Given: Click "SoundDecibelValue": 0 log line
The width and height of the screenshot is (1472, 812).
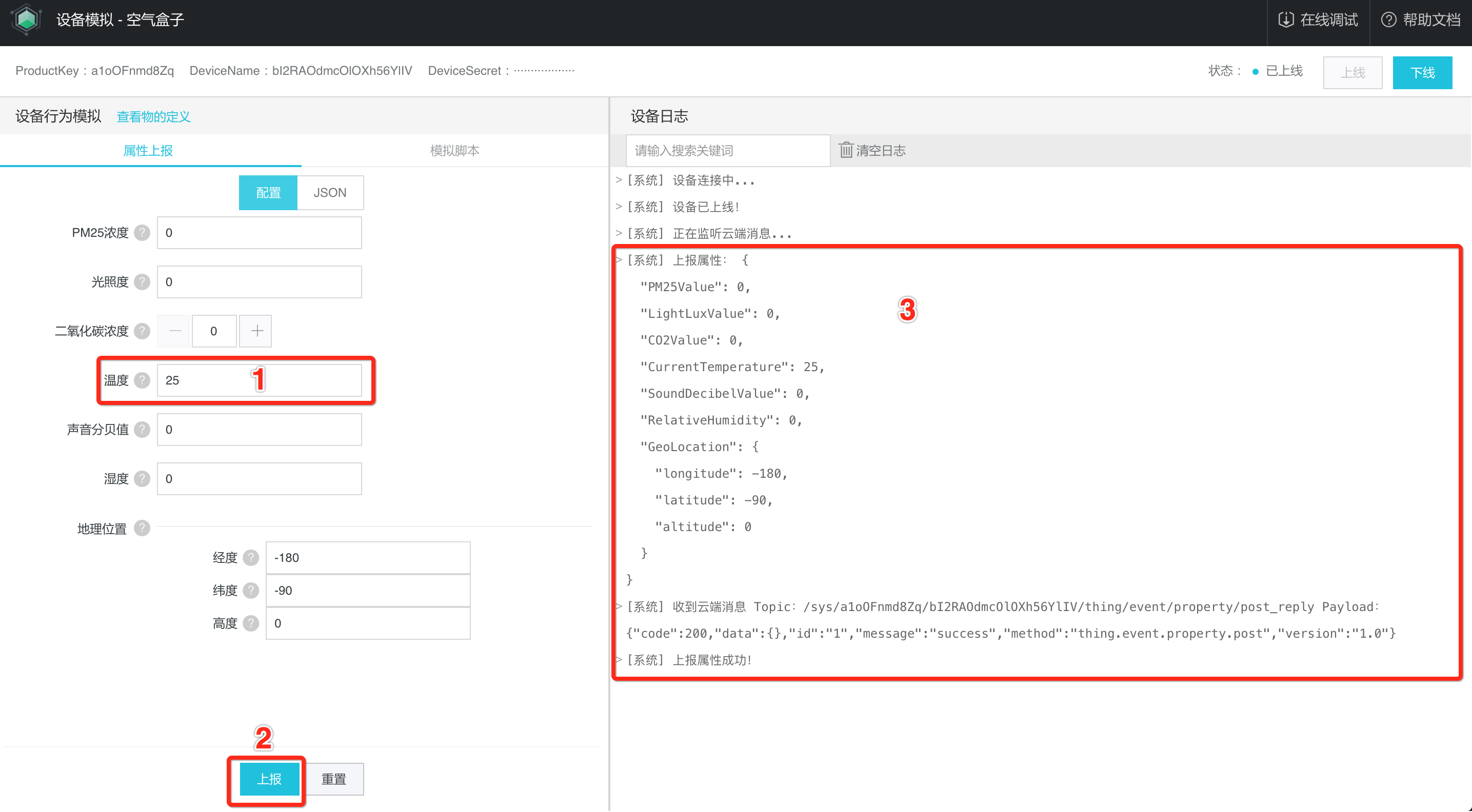Looking at the screenshot, I should point(725,393).
